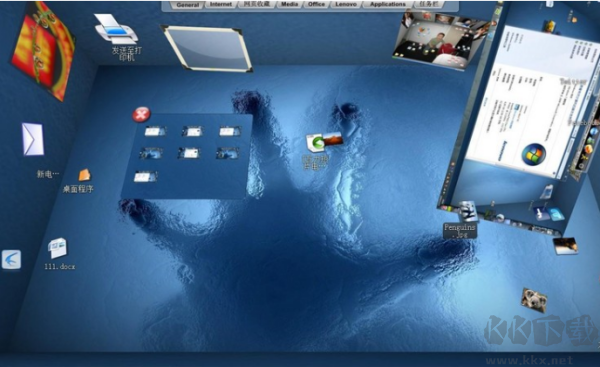Click the empty picture frame on back wall
Image resolution: width=600 pixels, height=367 pixels.
(207, 48)
